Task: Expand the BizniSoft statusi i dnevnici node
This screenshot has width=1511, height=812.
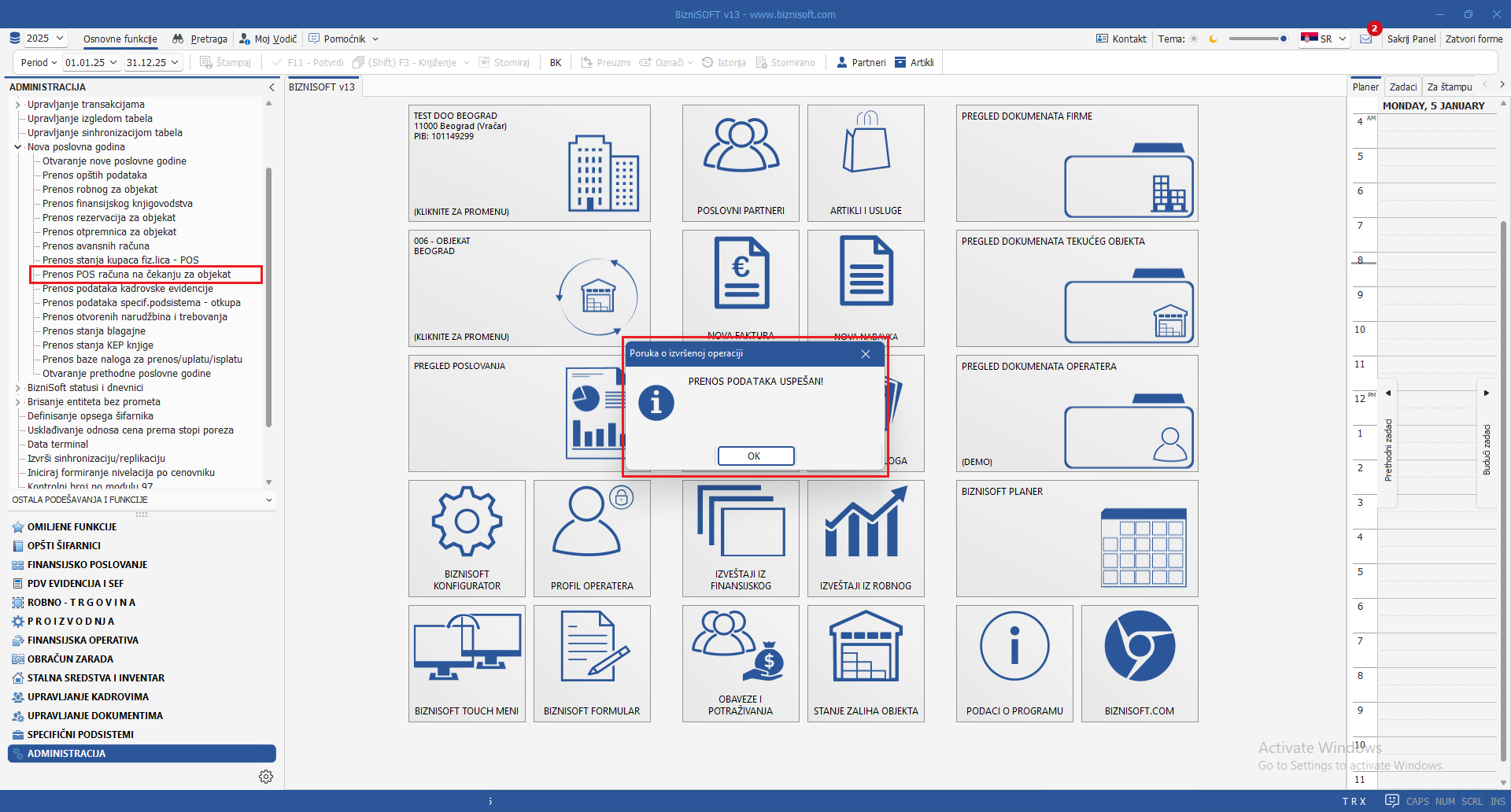Action: pyautogui.click(x=18, y=388)
